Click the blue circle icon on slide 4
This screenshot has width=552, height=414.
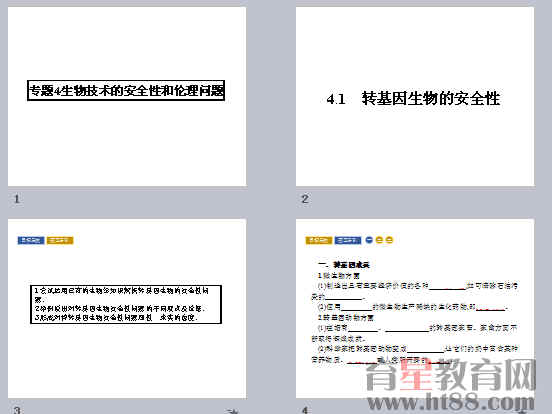tap(369, 240)
